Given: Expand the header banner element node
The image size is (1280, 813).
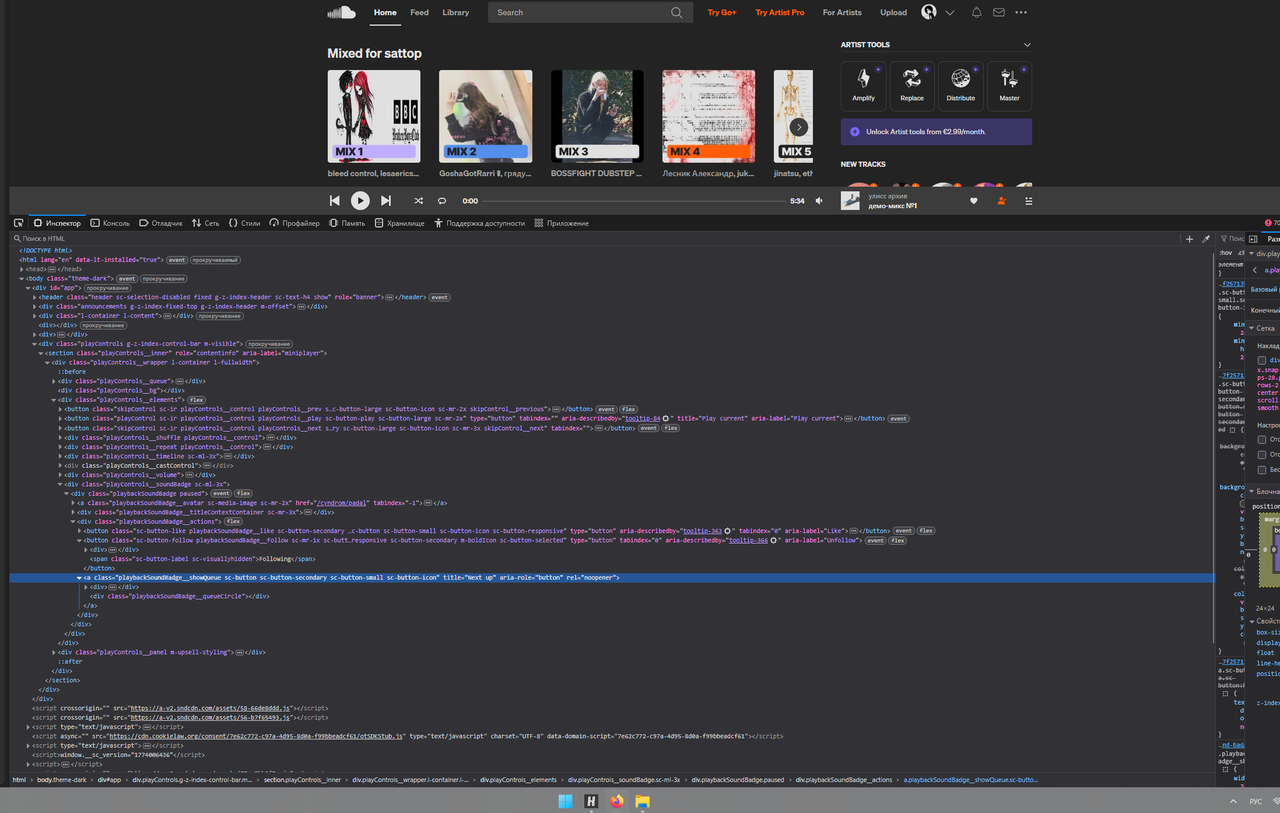Looking at the screenshot, I should (35, 297).
